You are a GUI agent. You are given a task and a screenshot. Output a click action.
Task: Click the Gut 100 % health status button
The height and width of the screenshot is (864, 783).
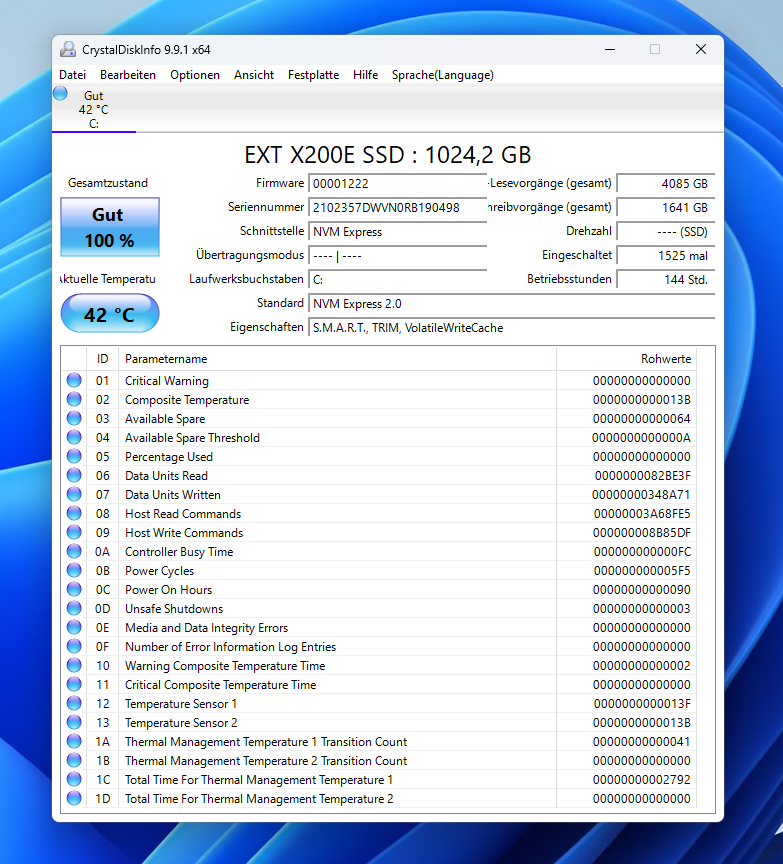[110, 227]
